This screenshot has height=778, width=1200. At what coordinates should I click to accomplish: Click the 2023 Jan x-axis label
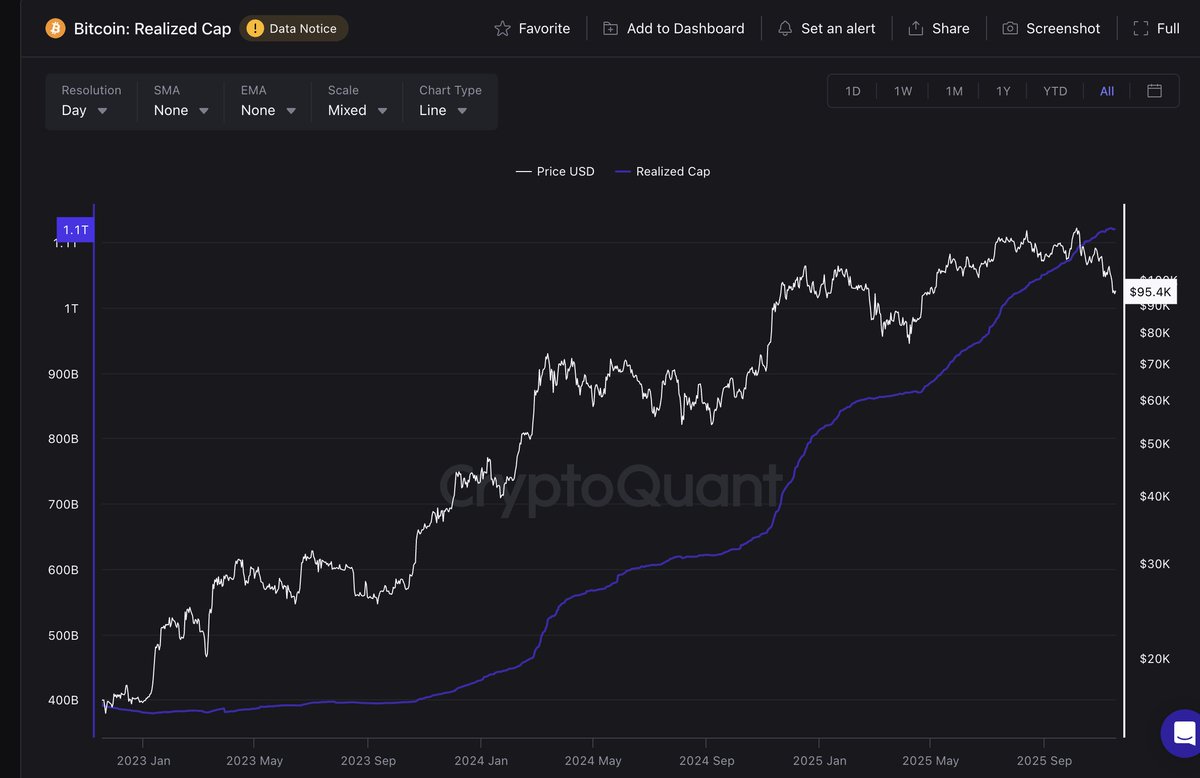[x=143, y=761]
